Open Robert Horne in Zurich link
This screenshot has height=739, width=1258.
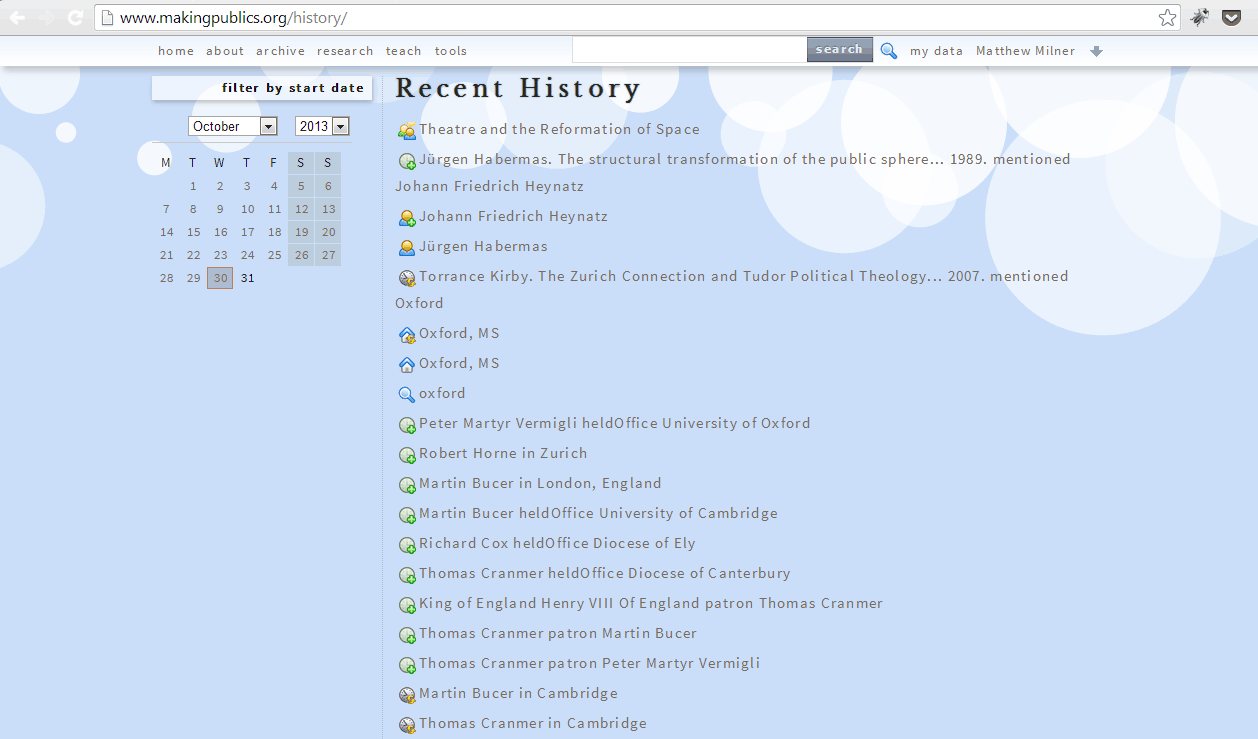503,453
